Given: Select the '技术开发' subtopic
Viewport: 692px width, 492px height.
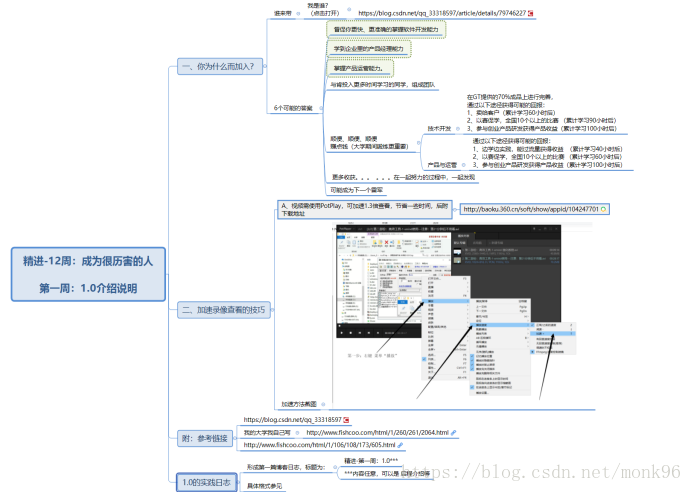Looking at the screenshot, I should (x=439, y=129).
